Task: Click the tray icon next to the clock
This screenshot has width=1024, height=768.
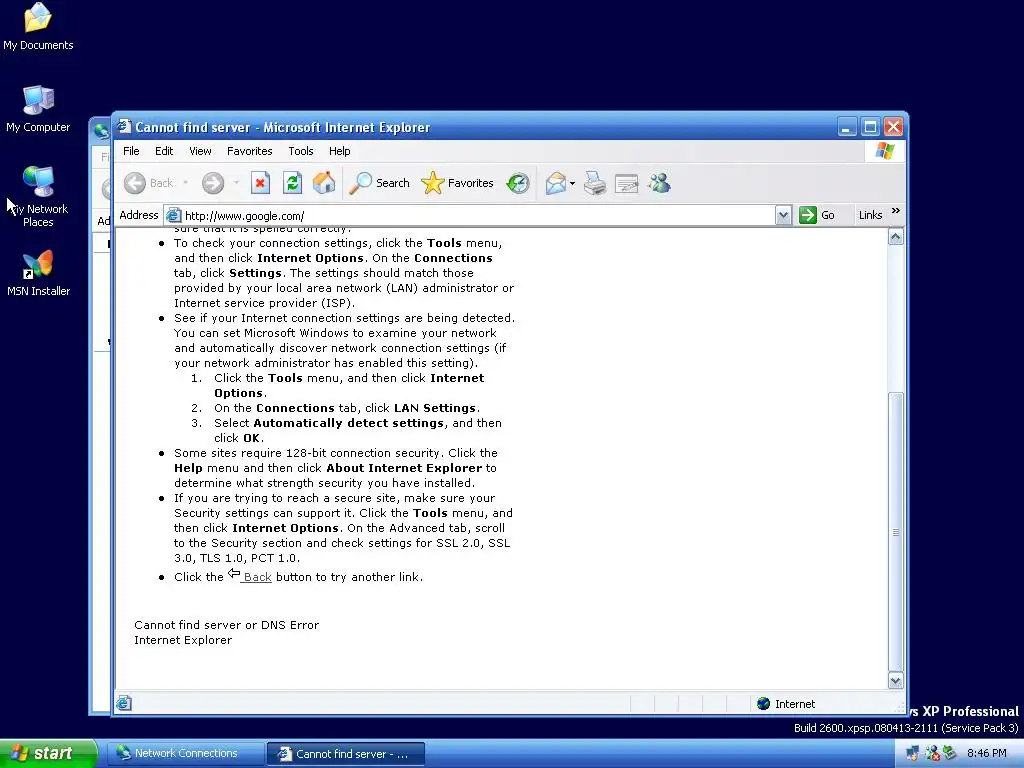Action: pos(950,753)
